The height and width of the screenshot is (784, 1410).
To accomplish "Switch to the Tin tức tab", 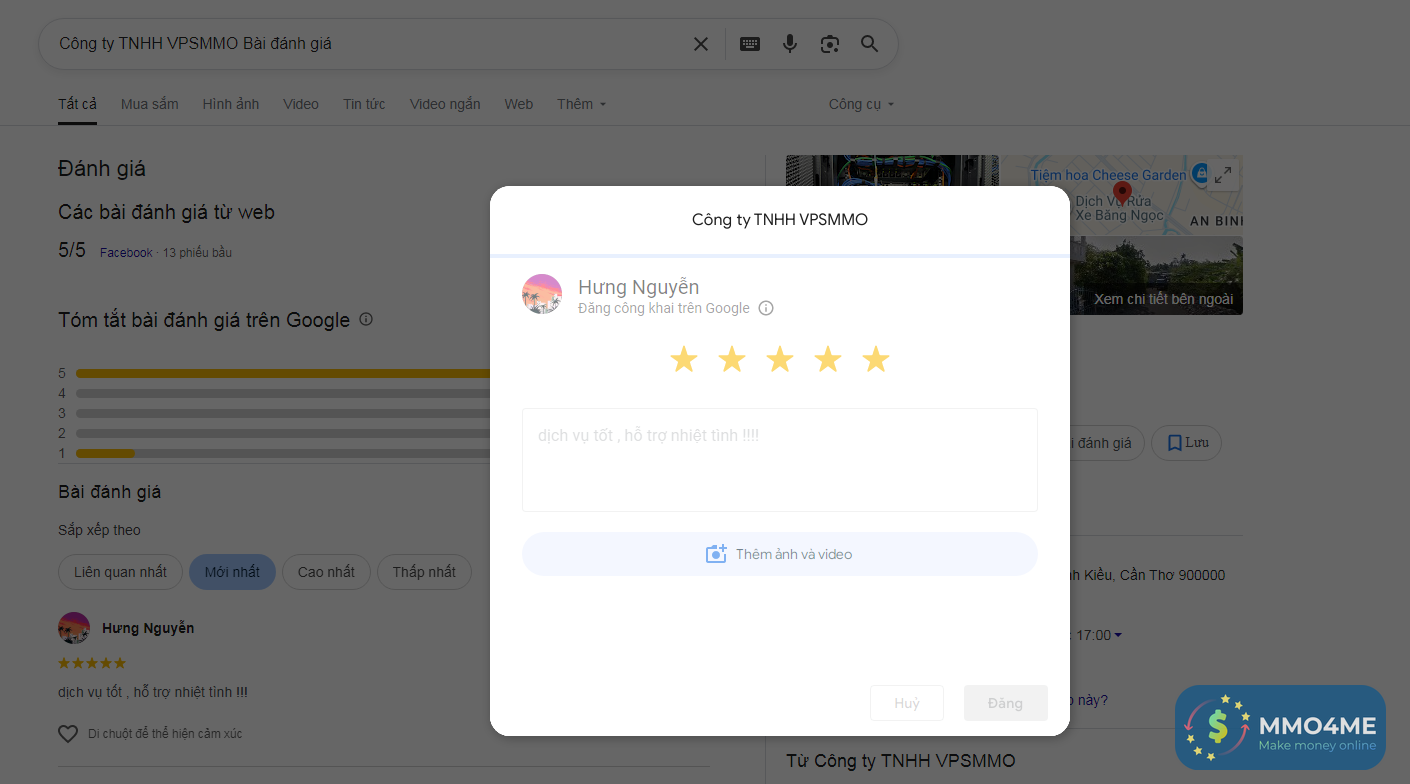I will point(364,104).
